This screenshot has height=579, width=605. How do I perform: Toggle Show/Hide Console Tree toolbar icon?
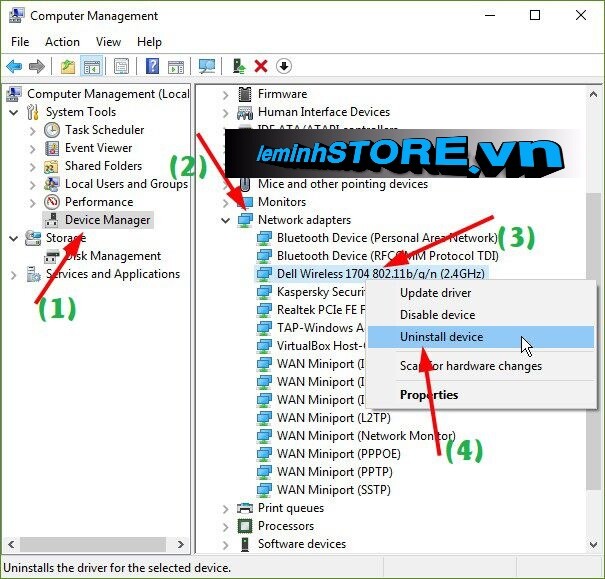(92, 66)
